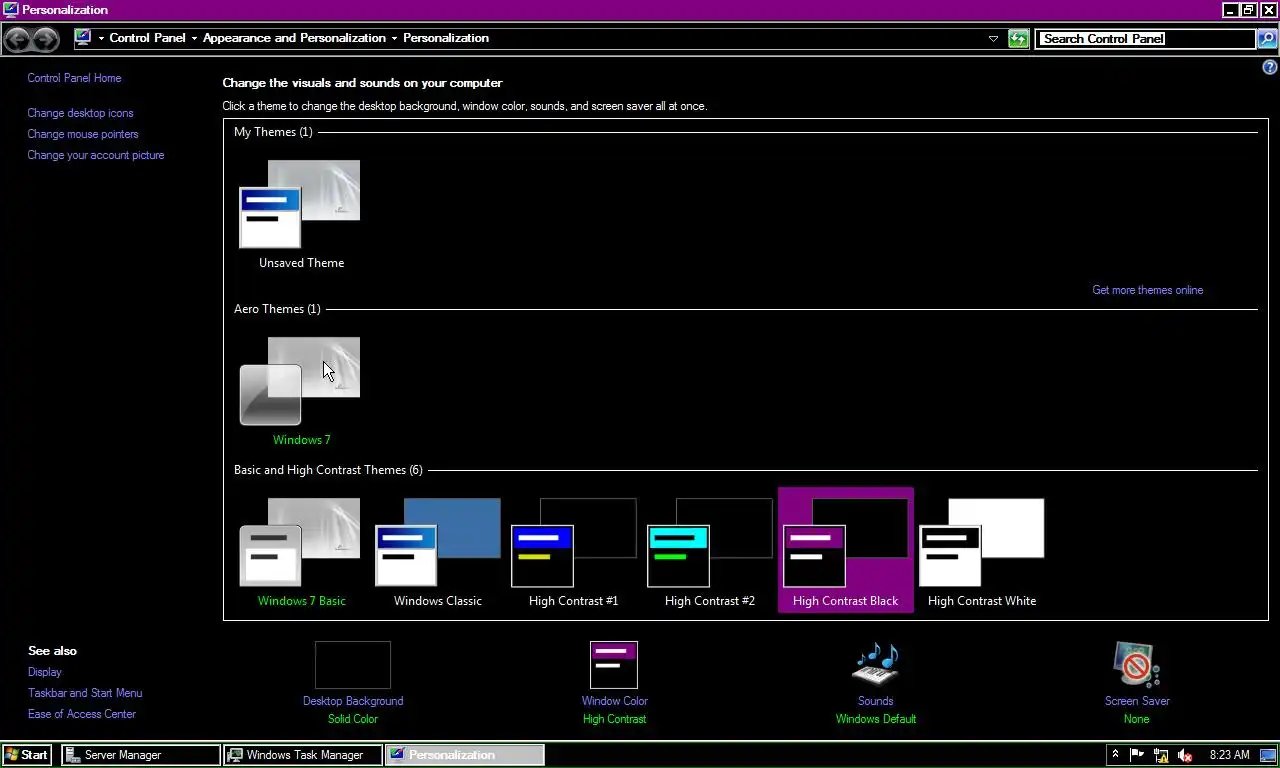Click the Control Panel icon in address bar
This screenshot has width=1280, height=768.
pyautogui.click(x=83, y=38)
